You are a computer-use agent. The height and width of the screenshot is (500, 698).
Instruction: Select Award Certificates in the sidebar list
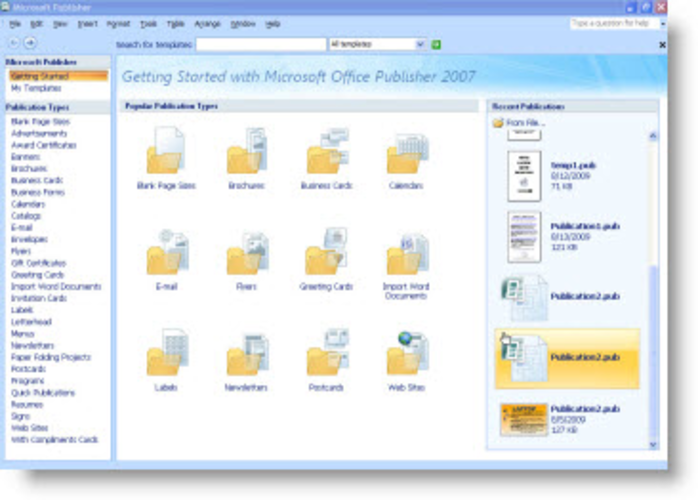click(44, 145)
